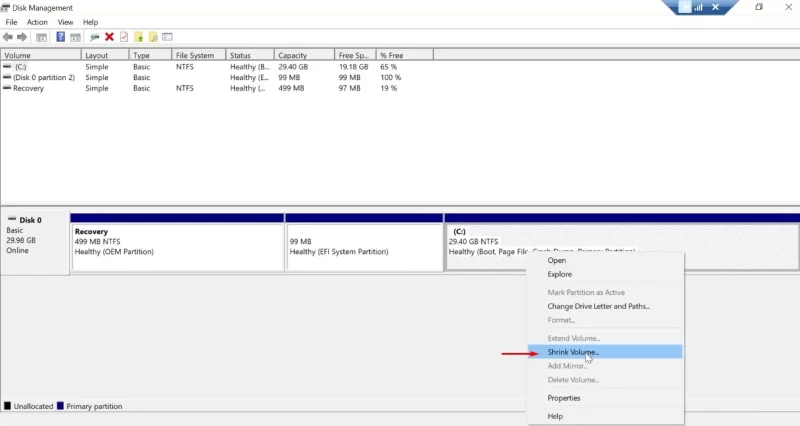Screen dimensions: 800x426
Task: Click the greyed Mark Partition as Active entry
Action: pos(605,292)
